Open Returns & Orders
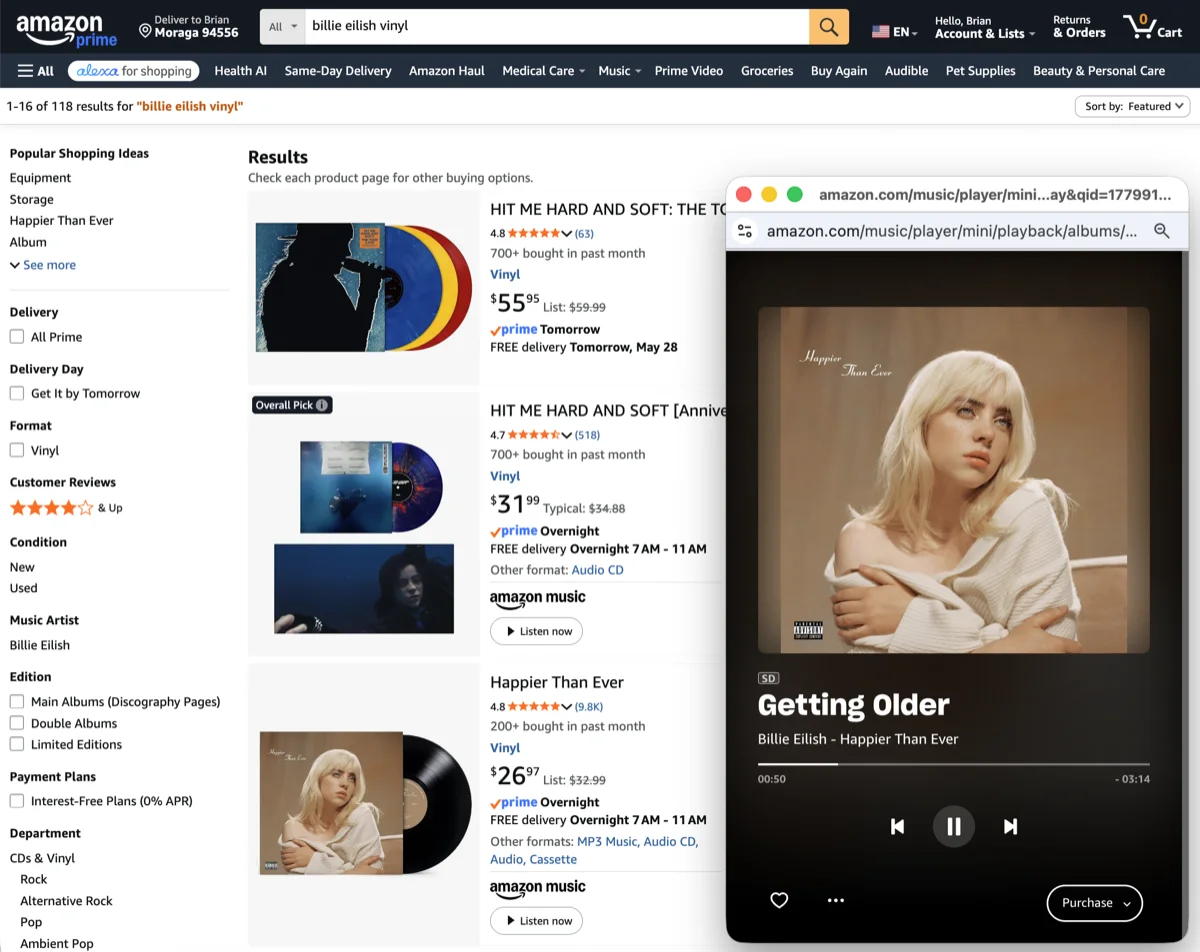1200x952 pixels. pyautogui.click(x=1079, y=27)
